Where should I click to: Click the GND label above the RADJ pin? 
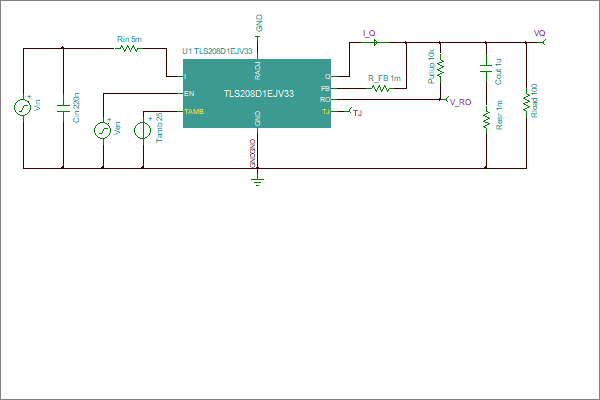(x=259, y=23)
